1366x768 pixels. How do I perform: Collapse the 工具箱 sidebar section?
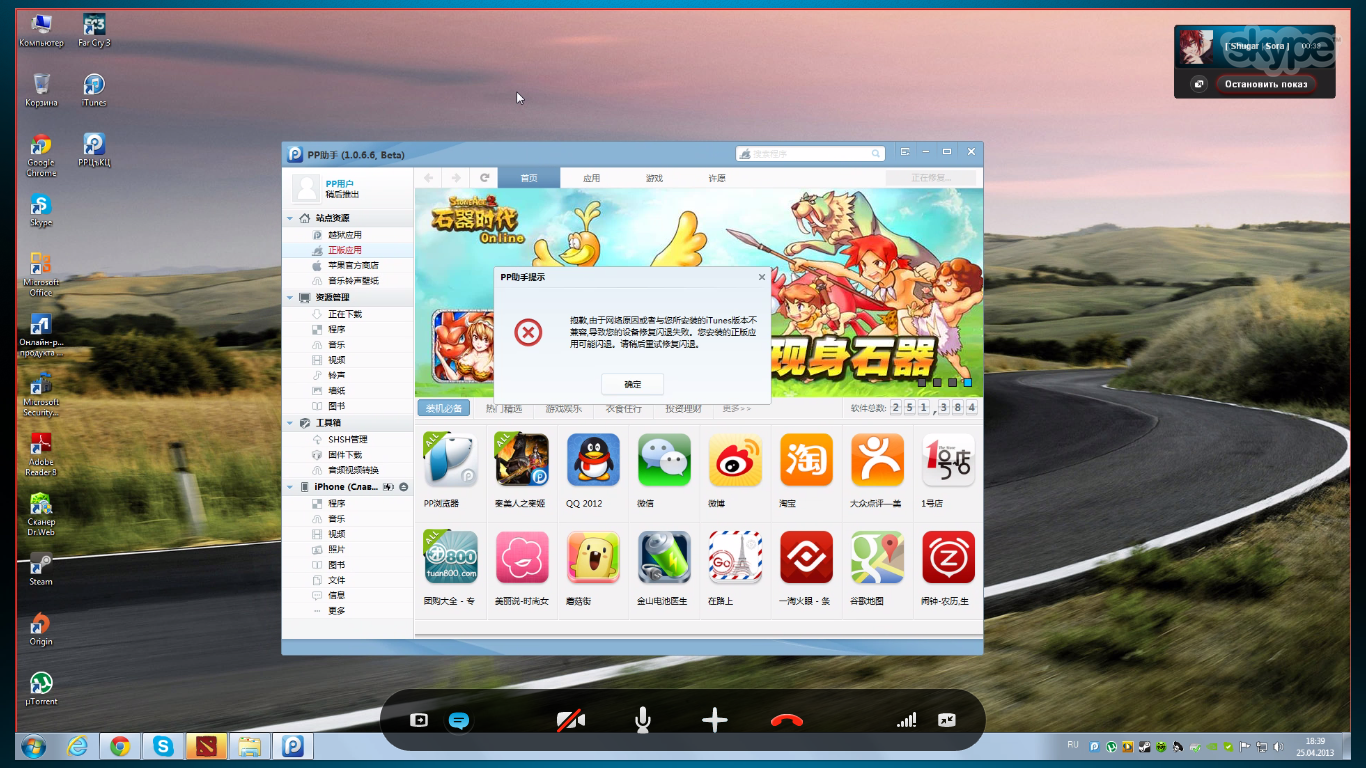(x=291, y=423)
